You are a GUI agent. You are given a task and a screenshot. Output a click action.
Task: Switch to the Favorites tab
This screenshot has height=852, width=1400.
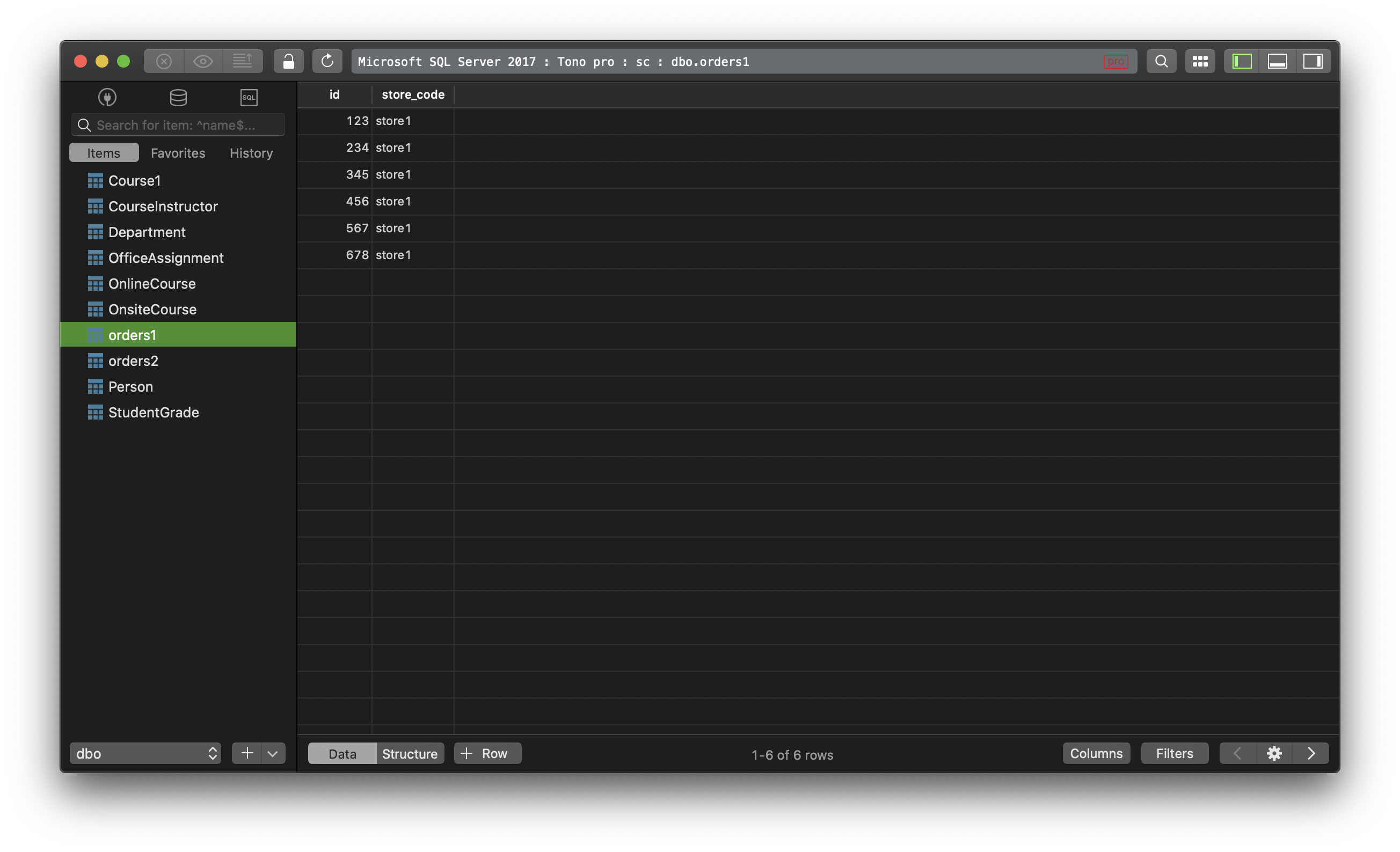[178, 153]
